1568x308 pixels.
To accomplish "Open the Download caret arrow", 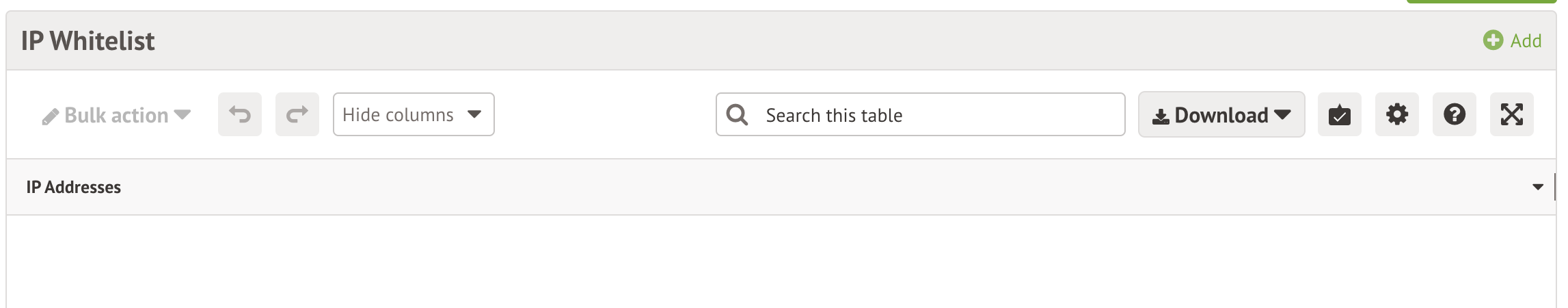I will (x=1283, y=114).
